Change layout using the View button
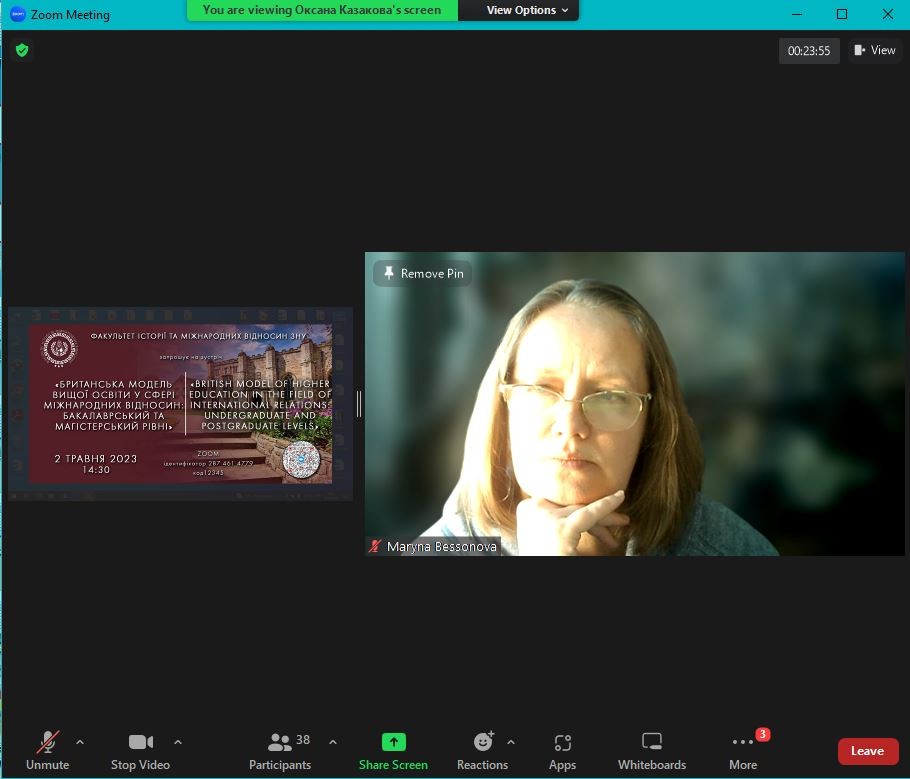This screenshot has height=779, width=910. [875, 50]
